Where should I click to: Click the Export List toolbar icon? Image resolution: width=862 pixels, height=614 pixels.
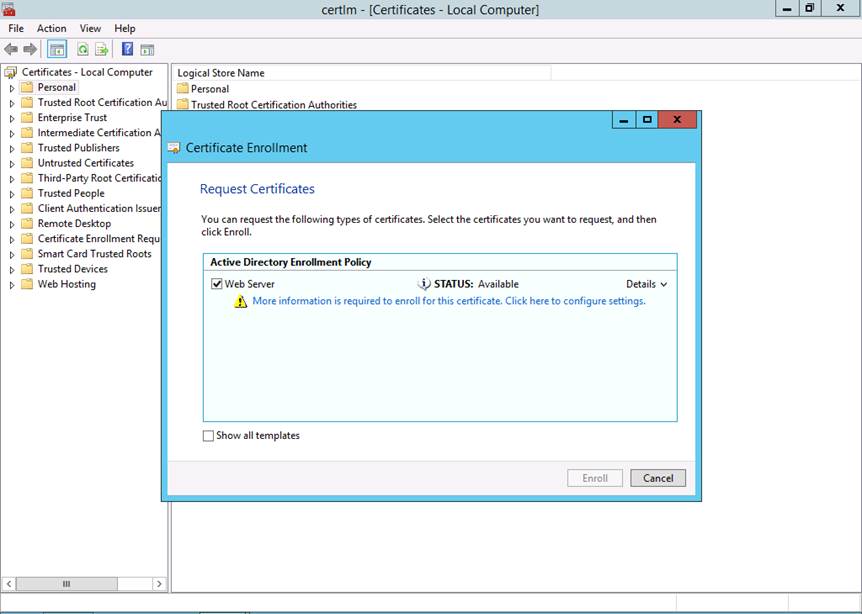(x=100, y=49)
